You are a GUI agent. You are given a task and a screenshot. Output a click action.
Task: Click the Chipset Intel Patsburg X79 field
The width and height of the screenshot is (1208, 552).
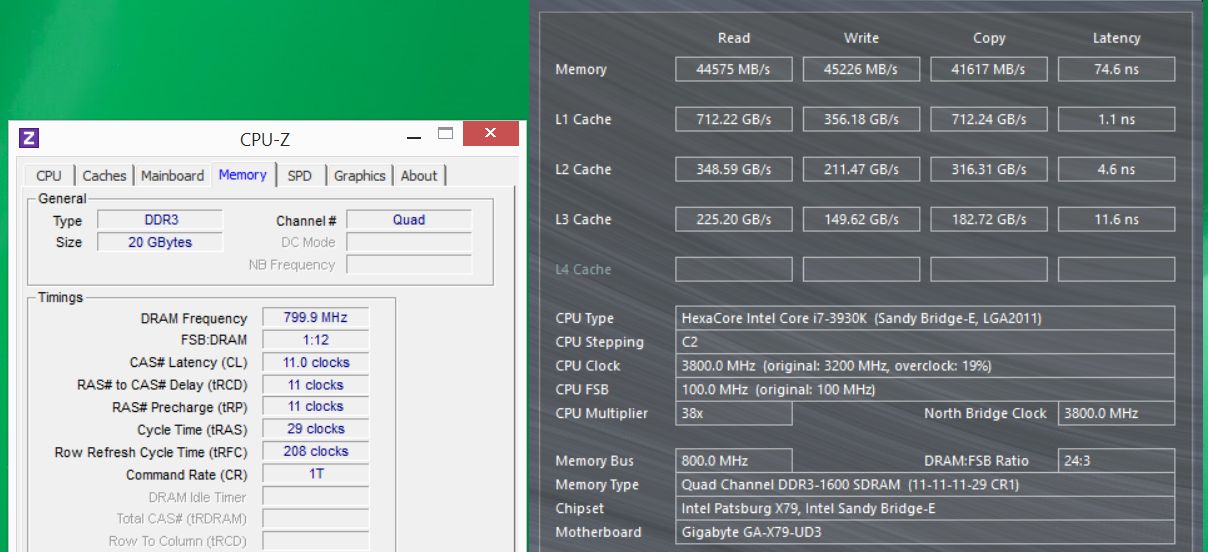point(925,508)
